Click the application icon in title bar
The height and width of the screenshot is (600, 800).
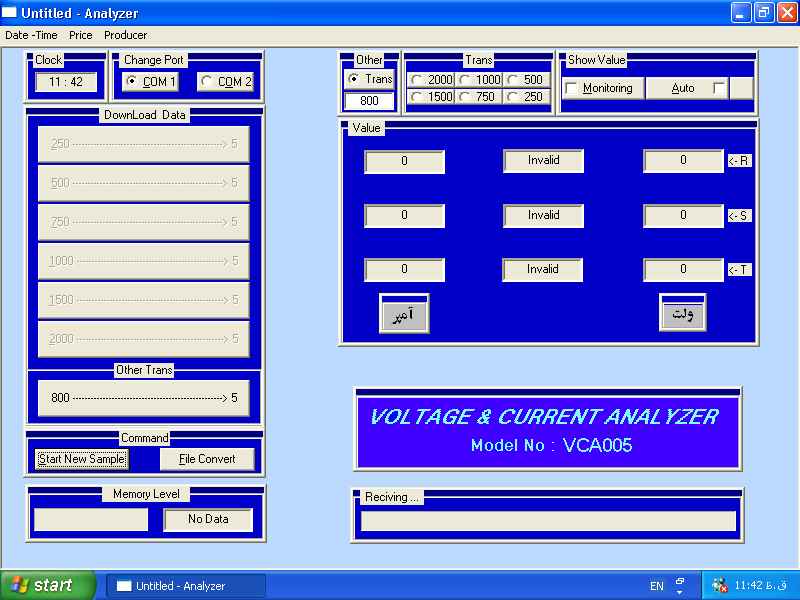pyautogui.click(x=10, y=13)
